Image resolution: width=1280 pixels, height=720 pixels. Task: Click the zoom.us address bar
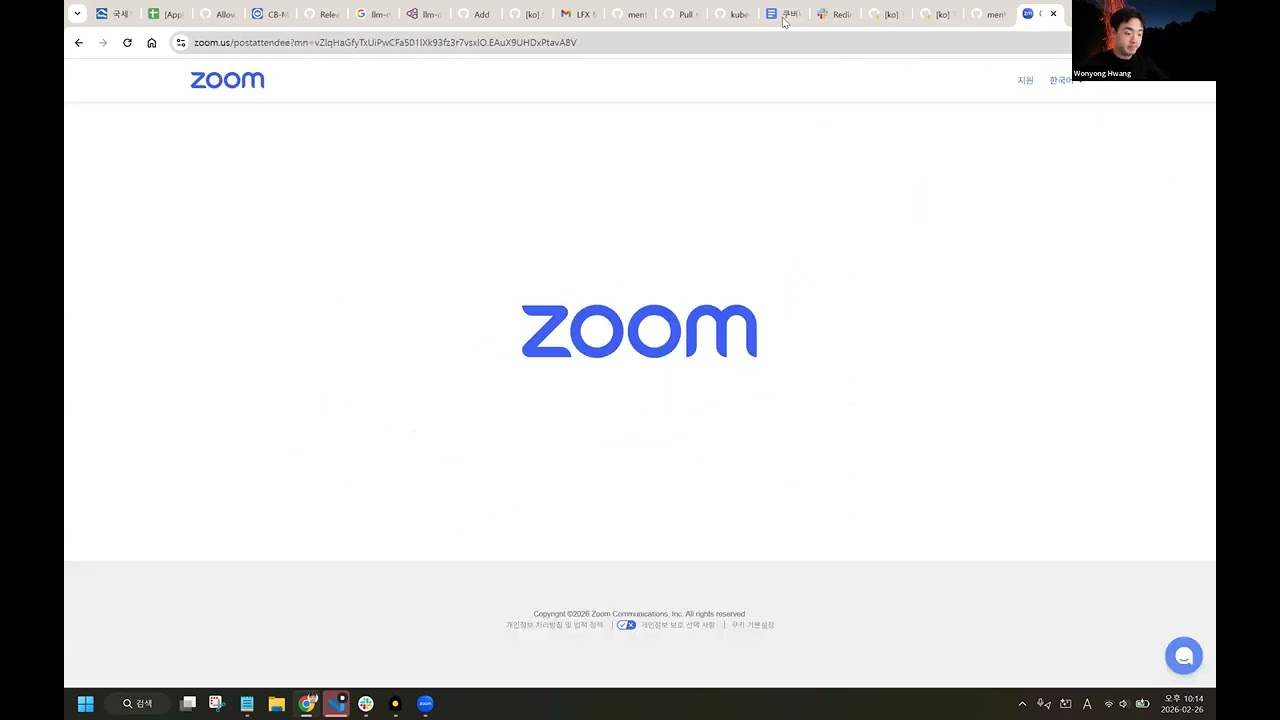(x=620, y=43)
